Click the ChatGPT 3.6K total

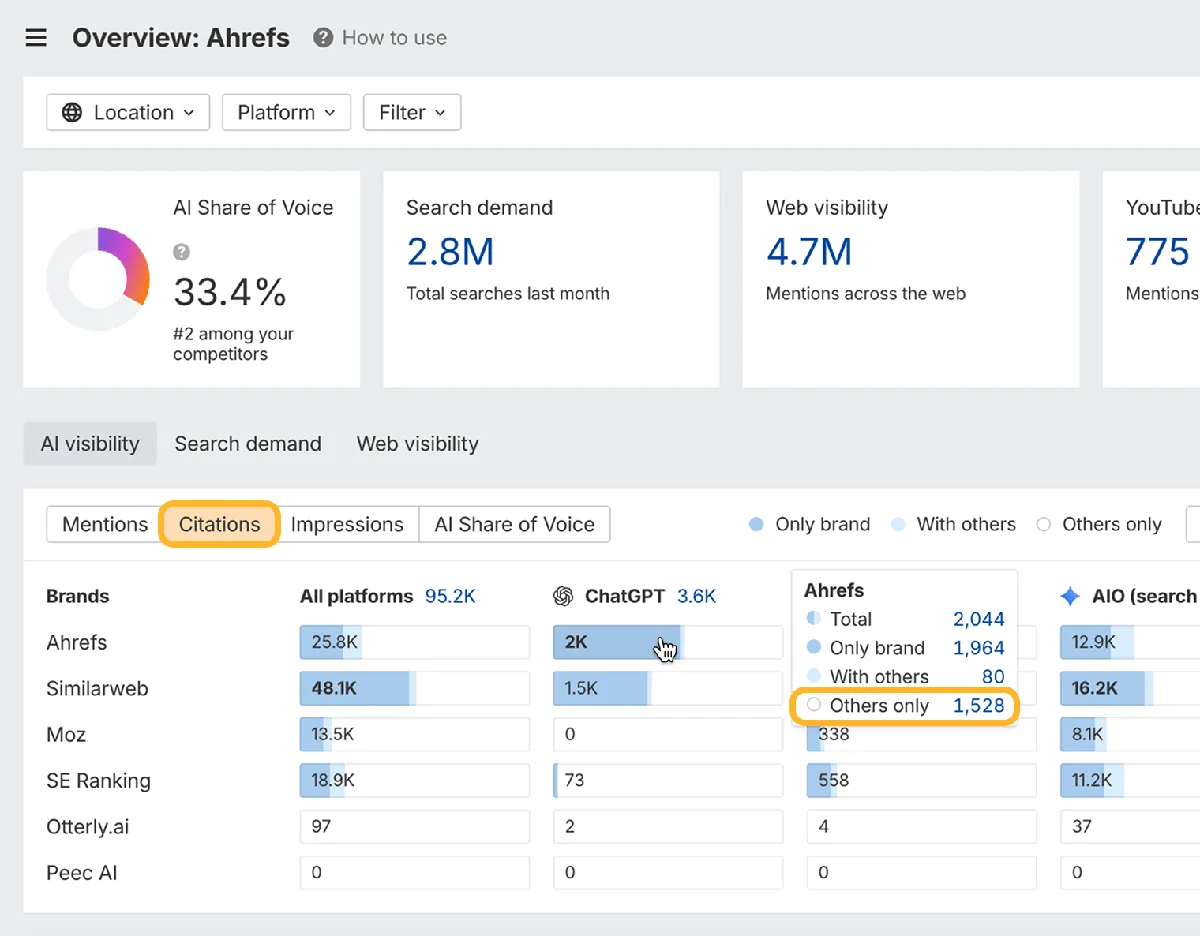pos(697,596)
